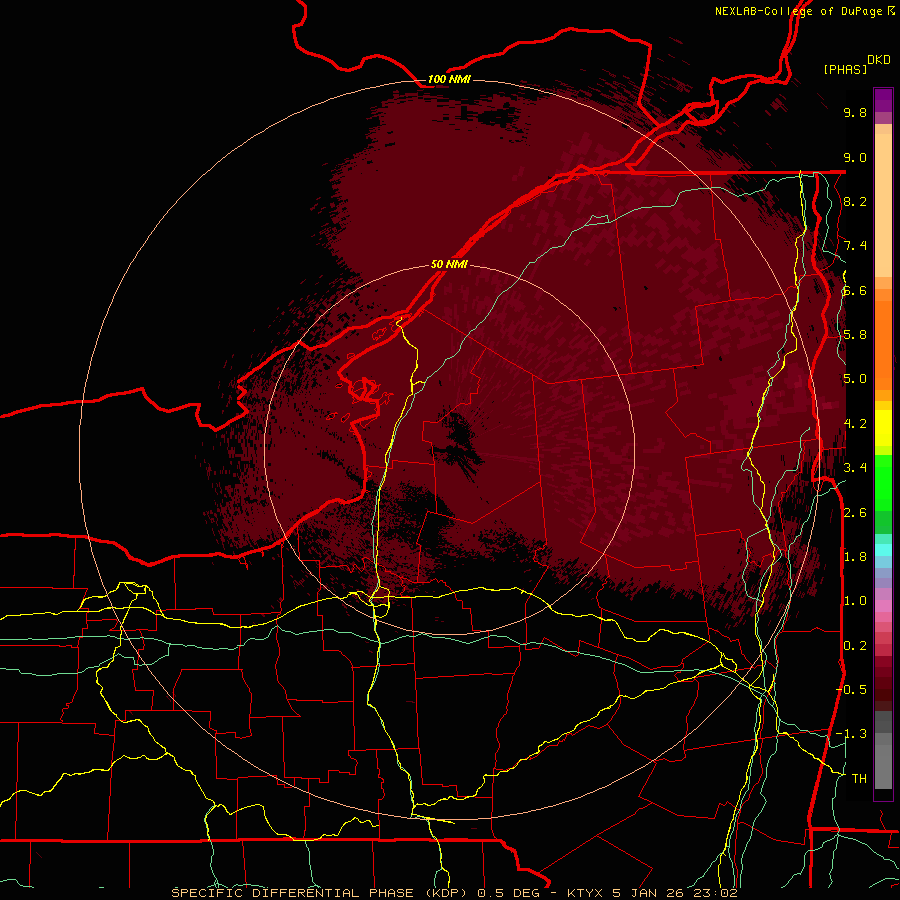Click the 7.4 legend value
The image size is (900, 900).
pyautogui.click(x=855, y=246)
